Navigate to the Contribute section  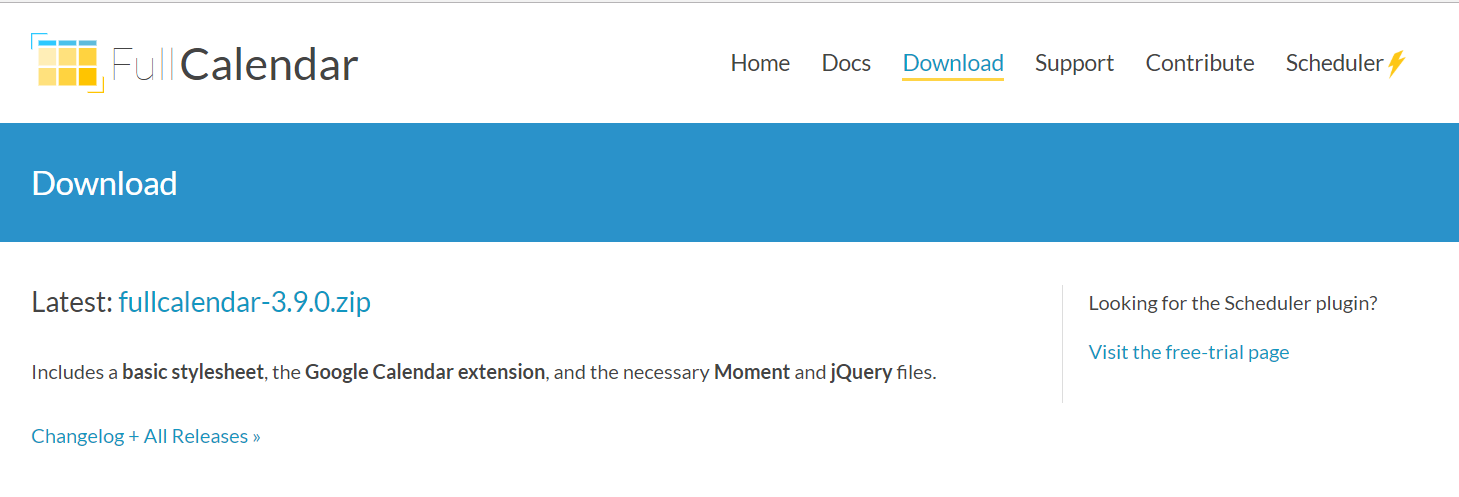(x=1200, y=63)
